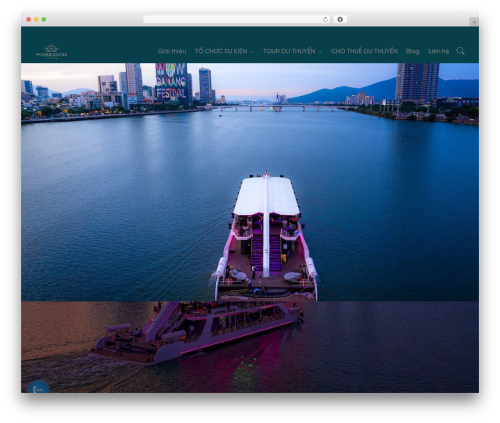500x423 pixels.
Task: Click the yacht river hero image
Action: click(250, 182)
